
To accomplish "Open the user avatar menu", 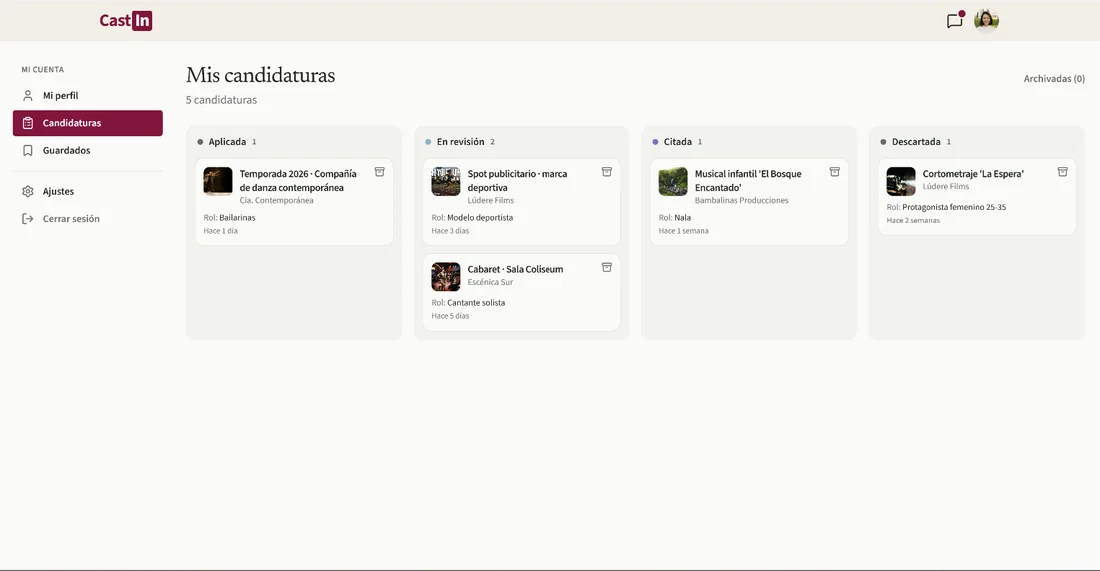I will click(x=986, y=20).
